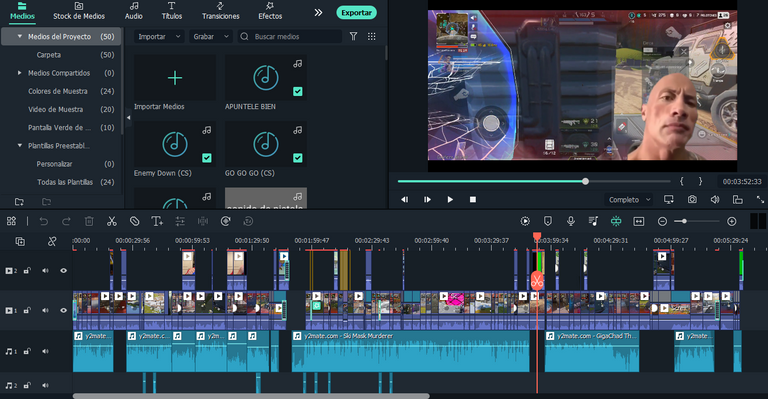Switch to Stock de Medios tab

pyautogui.click(x=79, y=11)
